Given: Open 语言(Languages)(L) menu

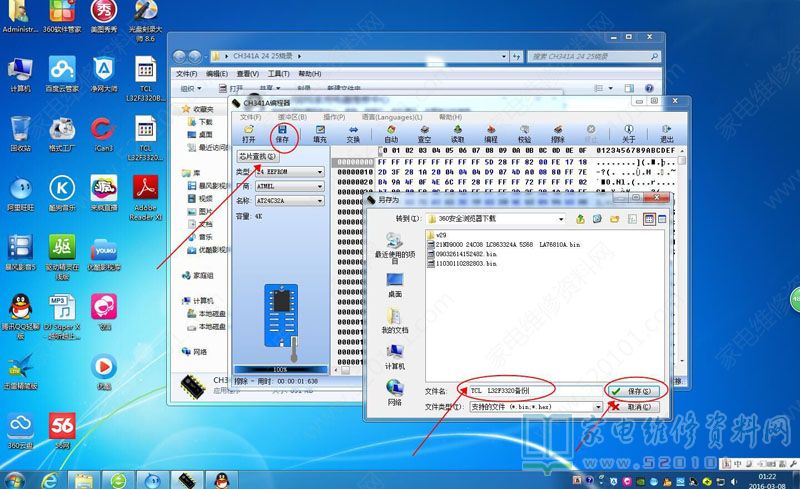Looking at the screenshot, I should tap(392, 117).
